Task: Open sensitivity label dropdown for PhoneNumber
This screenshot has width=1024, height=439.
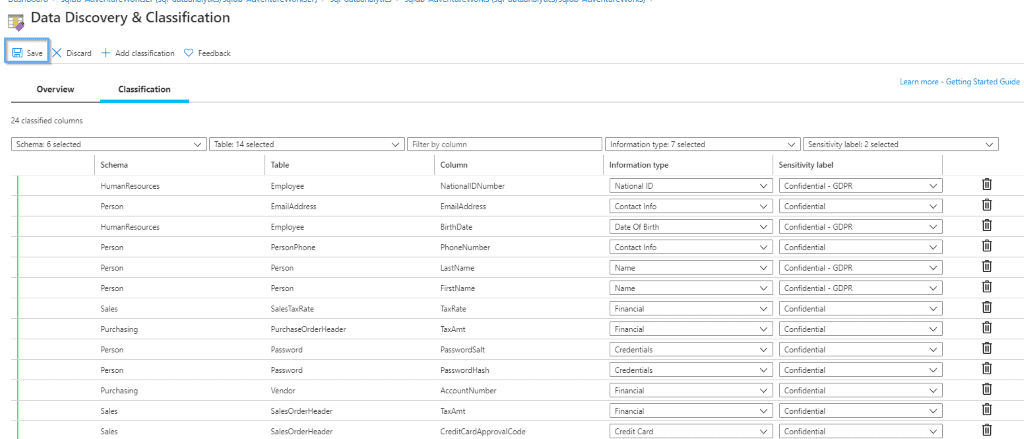Action: pyautogui.click(x=861, y=248)
